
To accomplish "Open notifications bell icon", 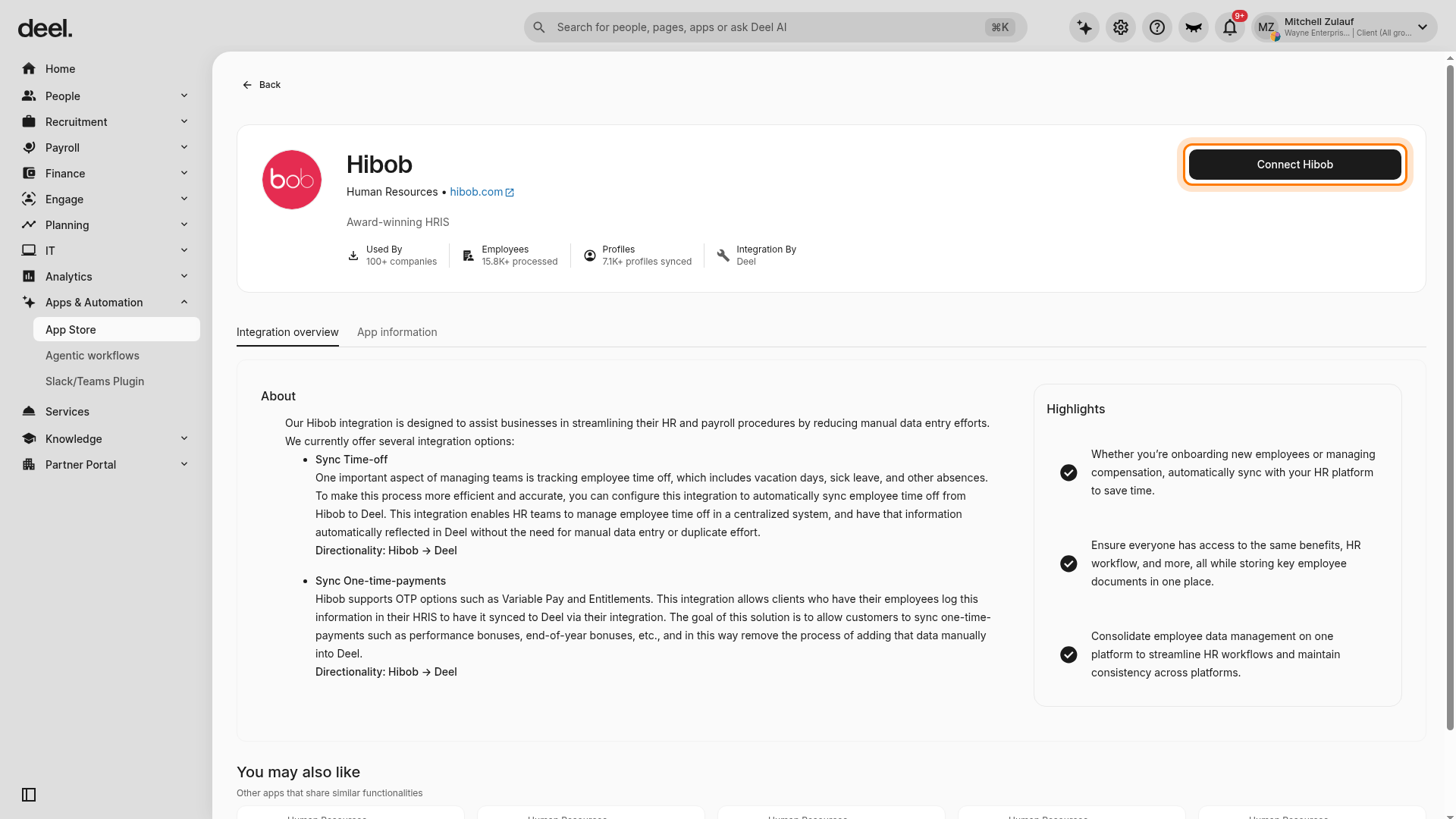I will point(1230,27).
